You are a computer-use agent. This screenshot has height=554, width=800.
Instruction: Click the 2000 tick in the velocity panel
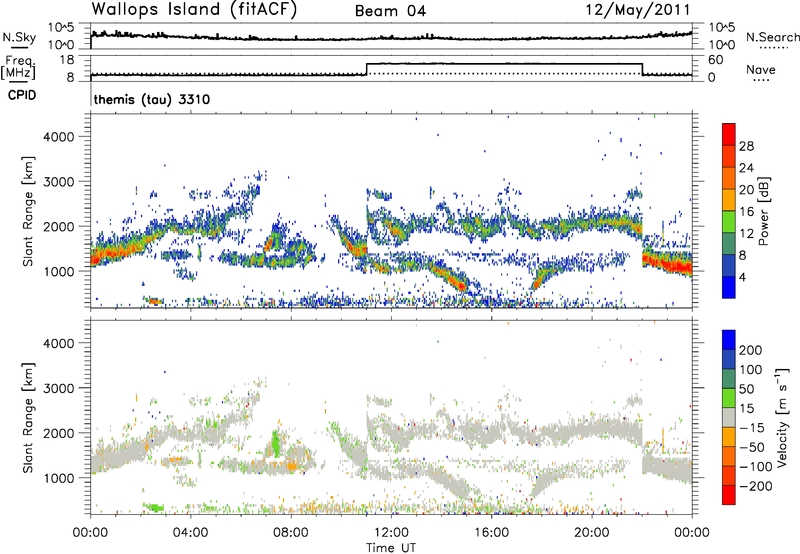(x=59, y=433)
